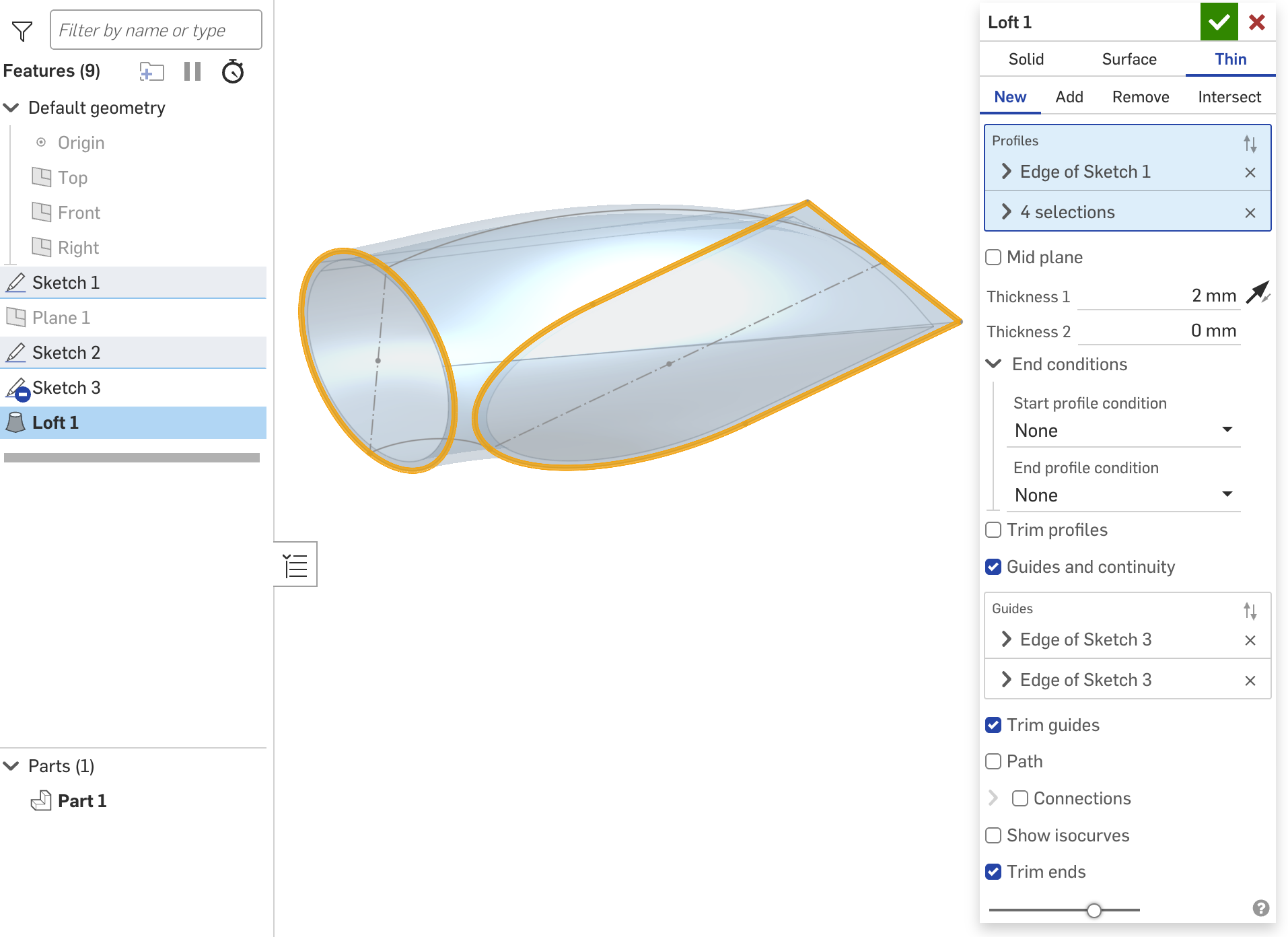Flip the Thickness 1 direction arrow
1288x937 pixels.
[x=1257, y=293]
